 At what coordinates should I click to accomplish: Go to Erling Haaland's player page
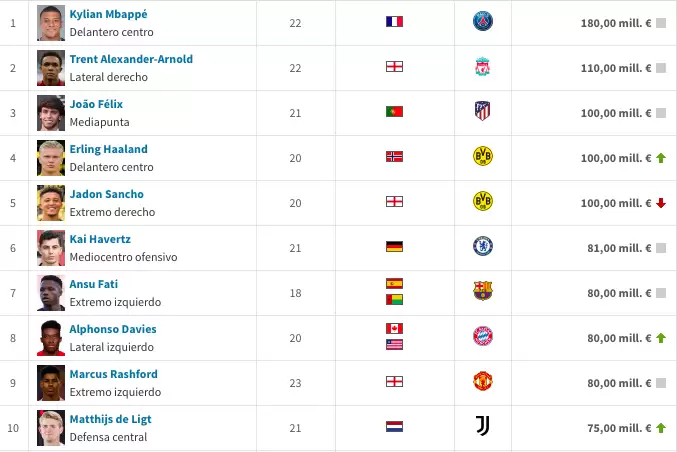[108, 149]
